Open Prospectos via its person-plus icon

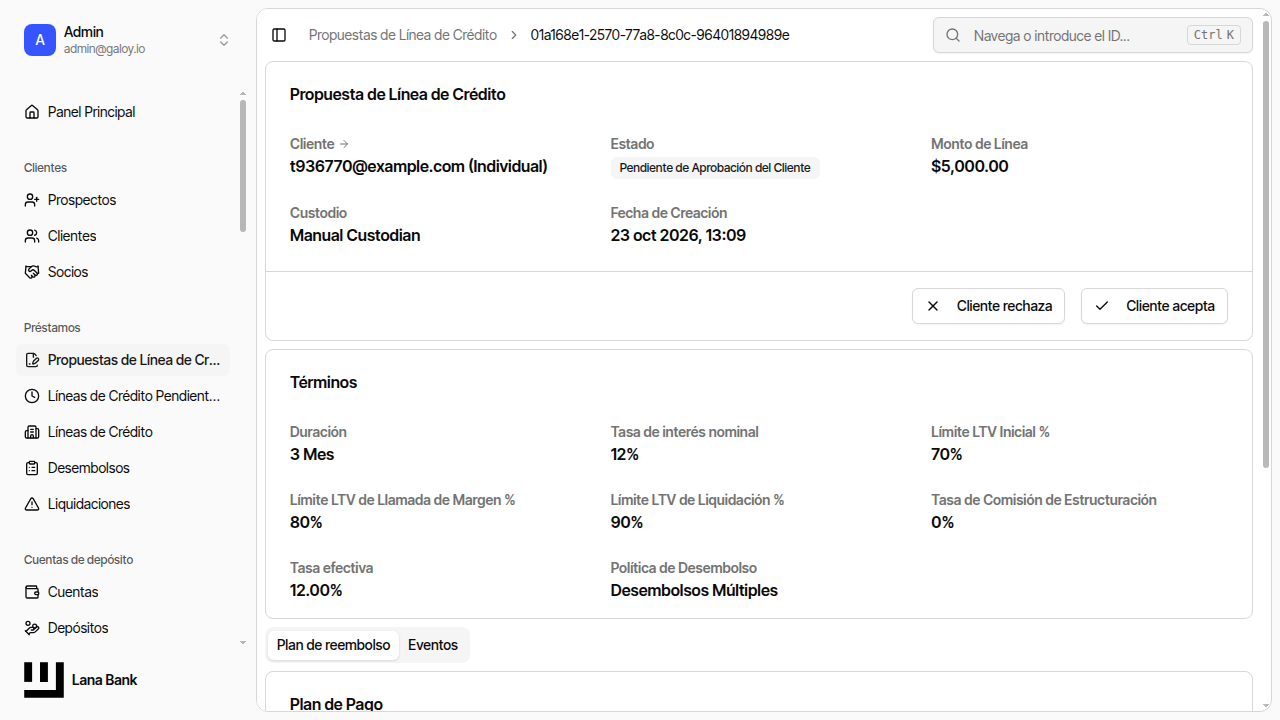pyautogui.click(x=32, y=200)
